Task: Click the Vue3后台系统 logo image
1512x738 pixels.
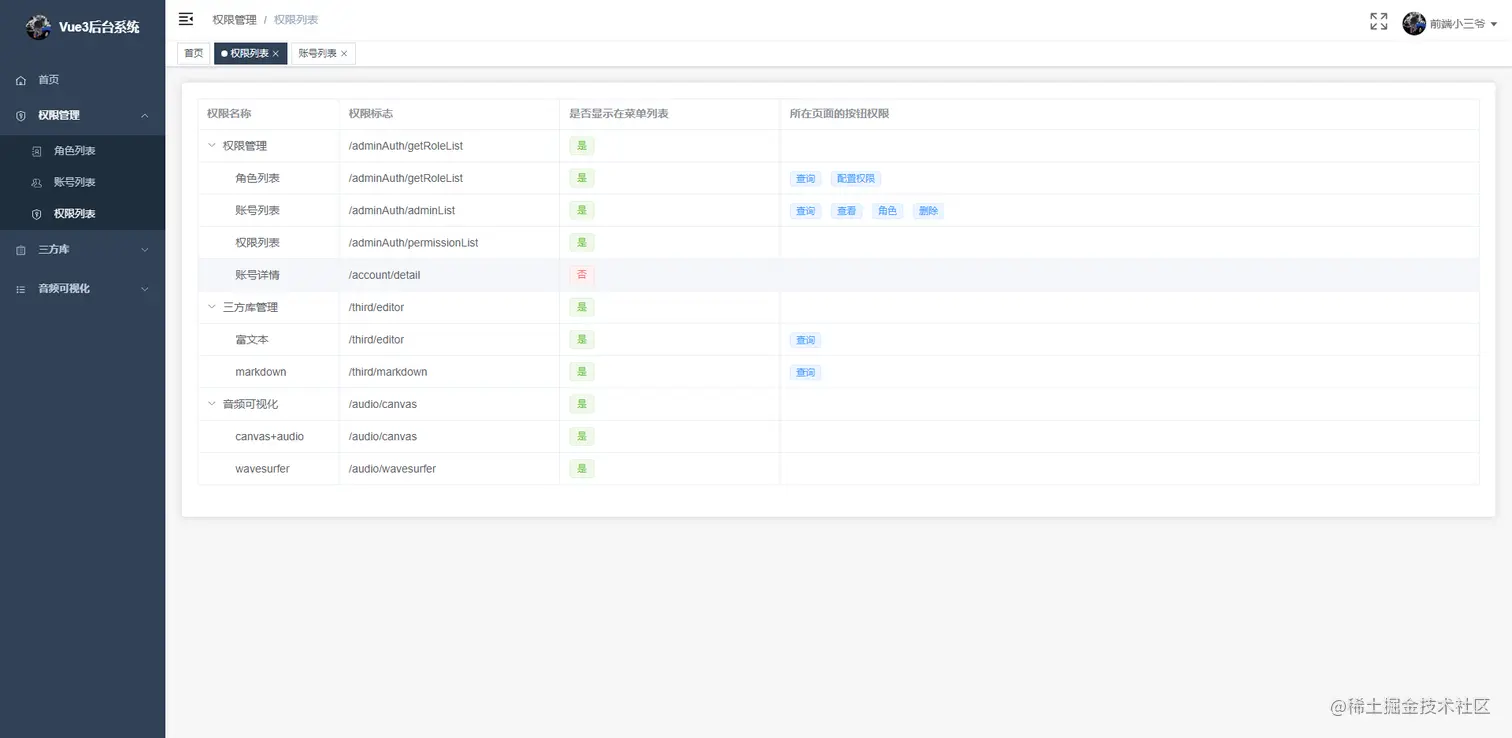Action: click(x=38, y=27)
